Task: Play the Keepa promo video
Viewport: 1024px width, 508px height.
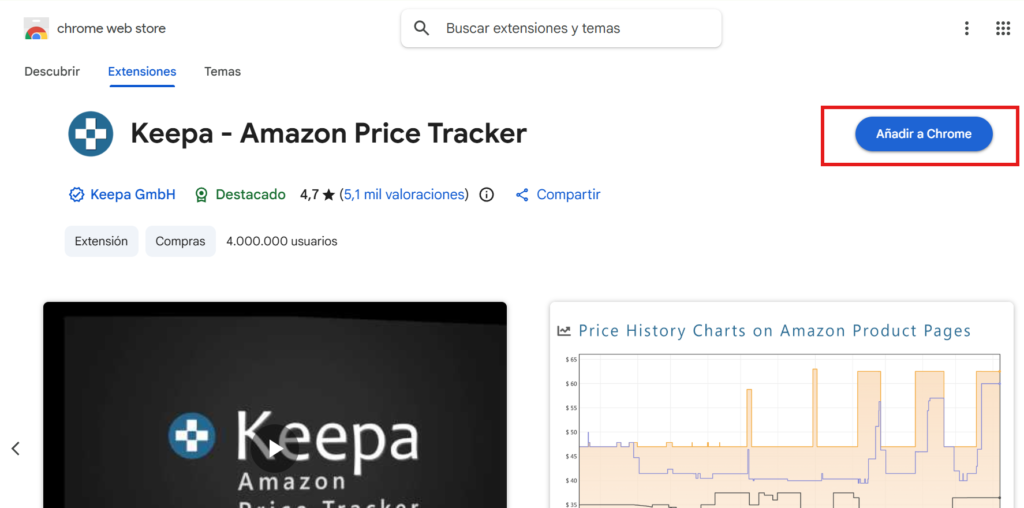Action: pyautogui.click(x=275, y=448)
